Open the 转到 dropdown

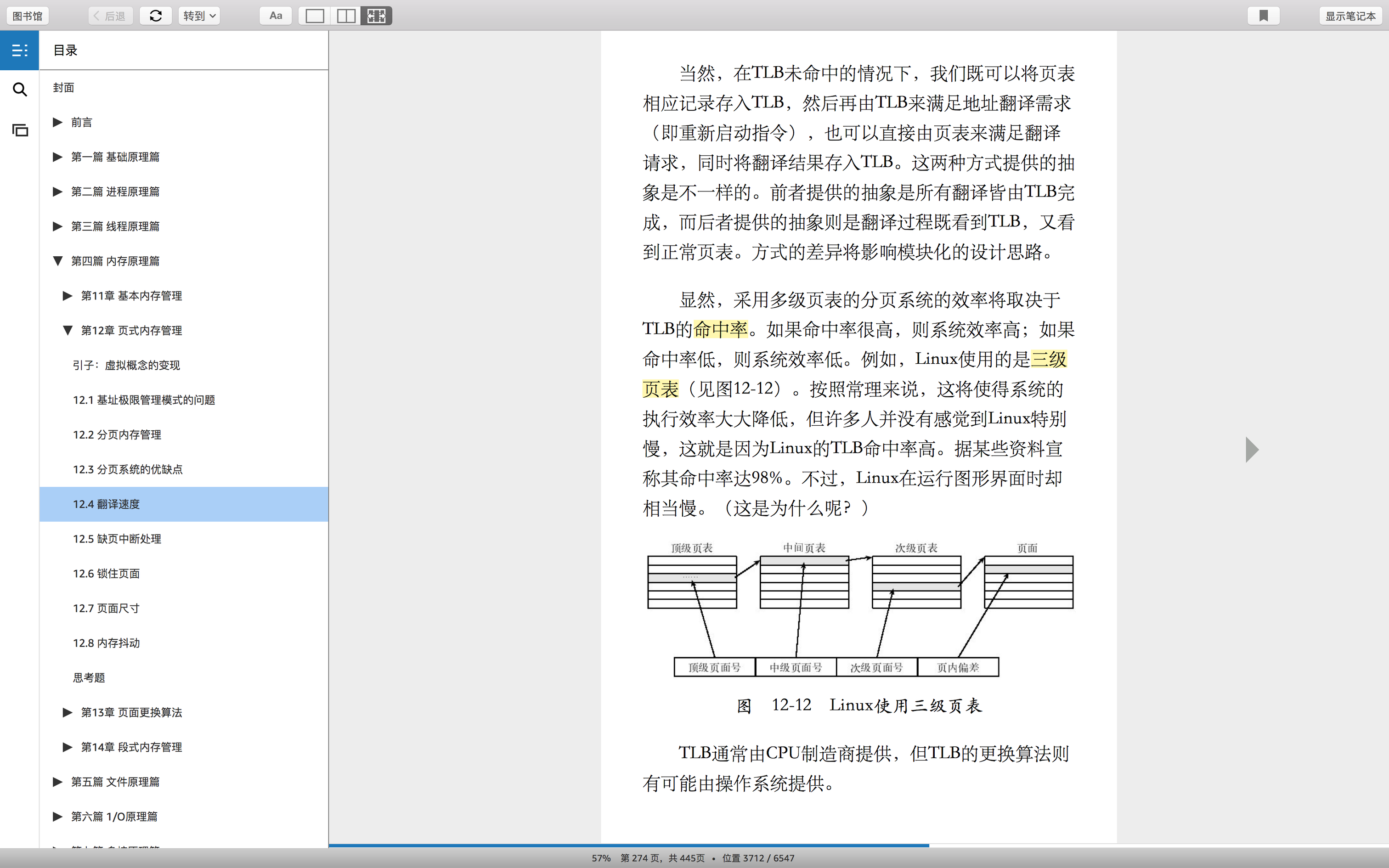(198, 16)
